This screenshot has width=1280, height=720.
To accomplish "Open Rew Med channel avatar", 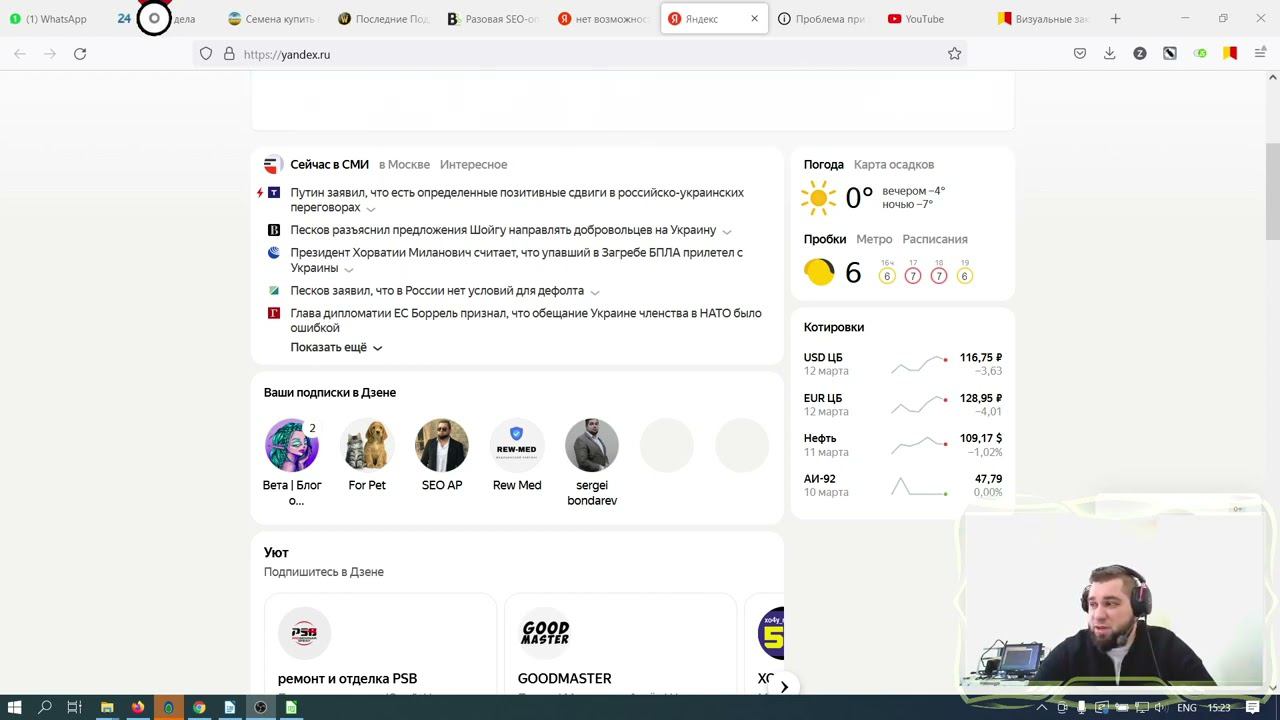I will pyautogui.click(x=517, y=445).
